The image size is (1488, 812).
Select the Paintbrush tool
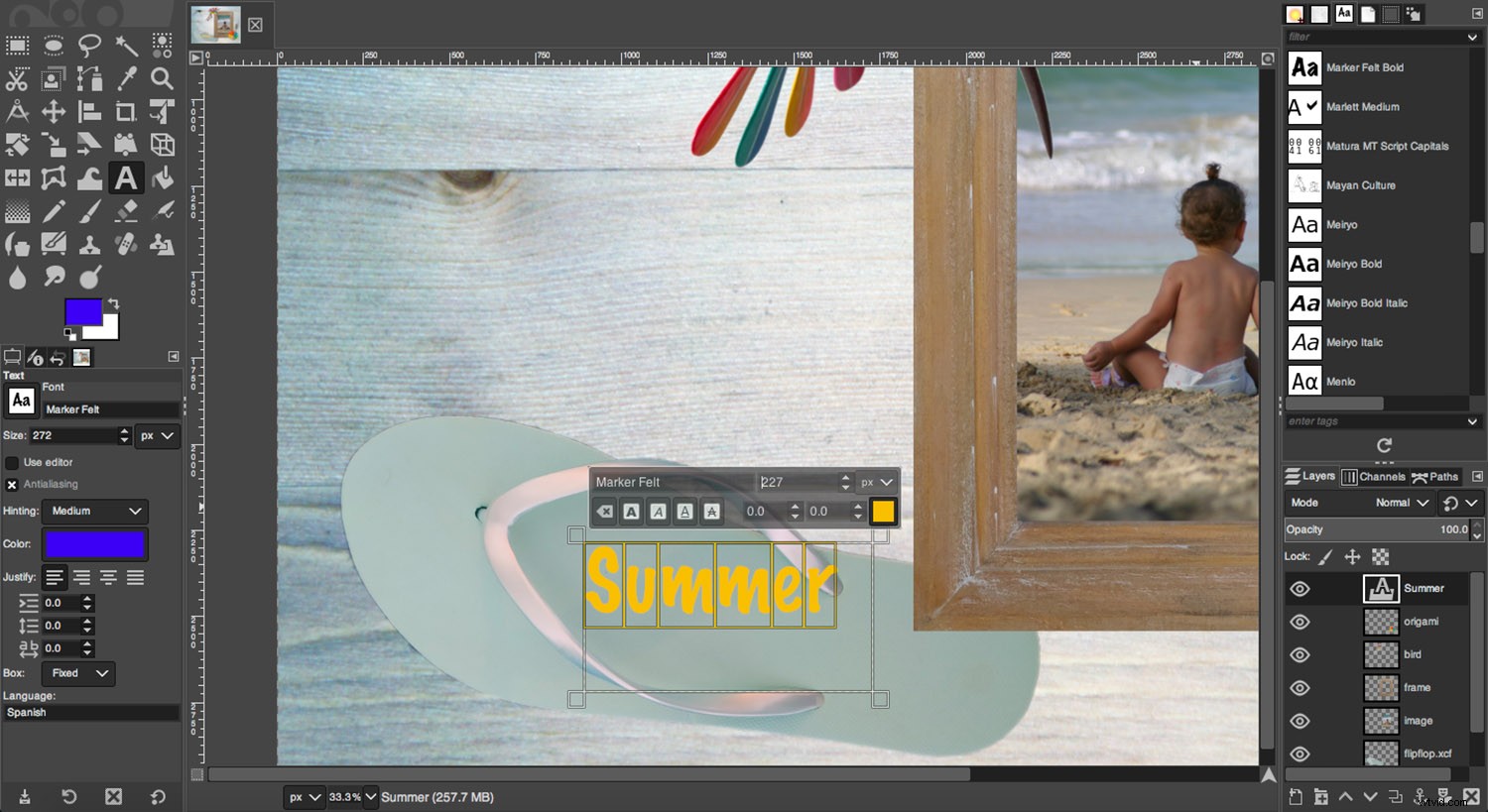click(90, 210)
